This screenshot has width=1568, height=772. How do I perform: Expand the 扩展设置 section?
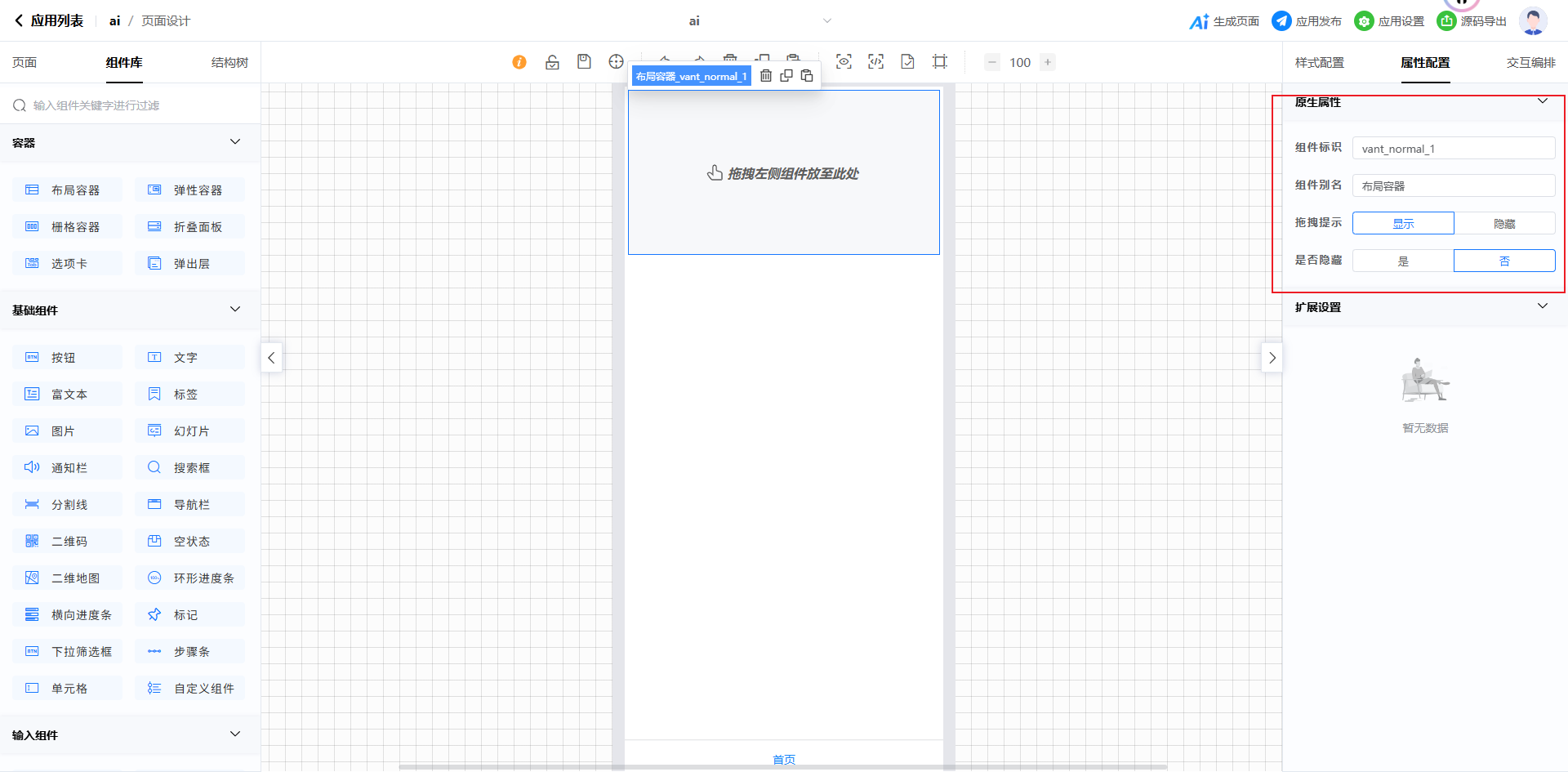click(x=1542, y=306)
